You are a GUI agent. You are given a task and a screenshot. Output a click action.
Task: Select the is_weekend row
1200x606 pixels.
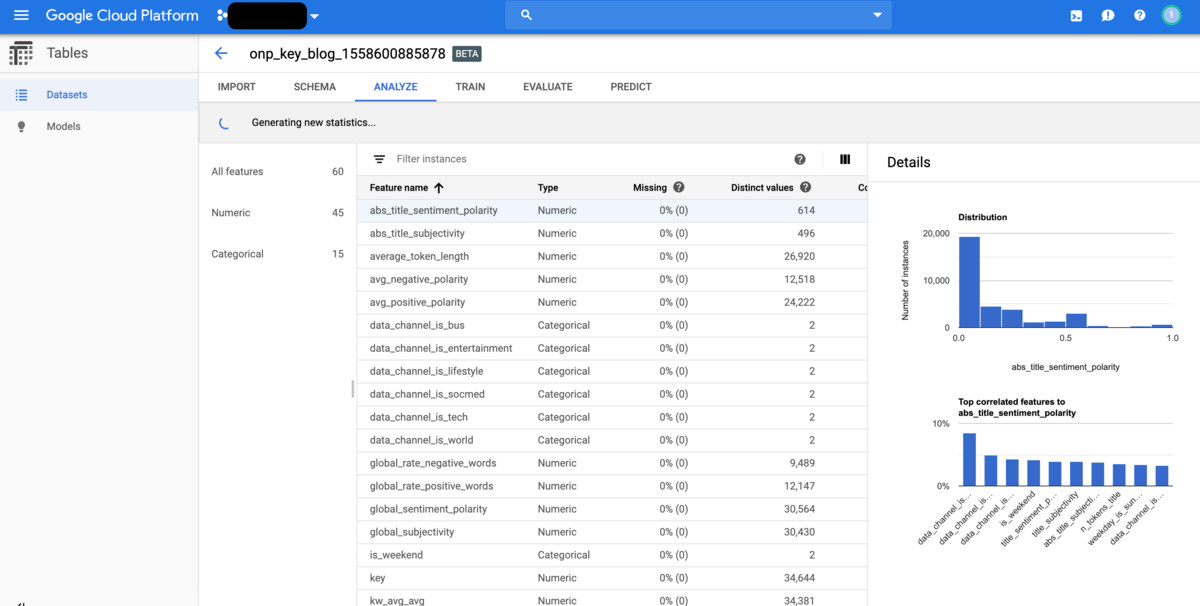[x=612, y=556]
